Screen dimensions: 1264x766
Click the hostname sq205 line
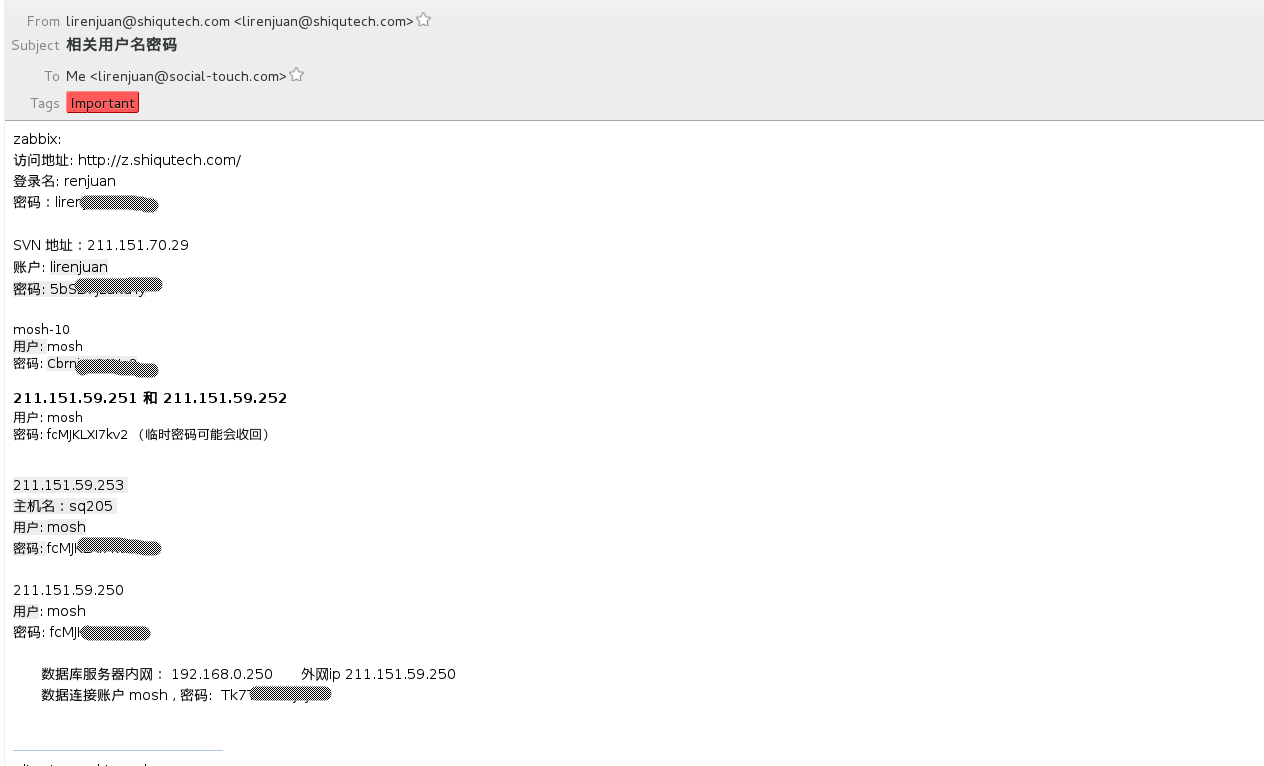(63, 506)
